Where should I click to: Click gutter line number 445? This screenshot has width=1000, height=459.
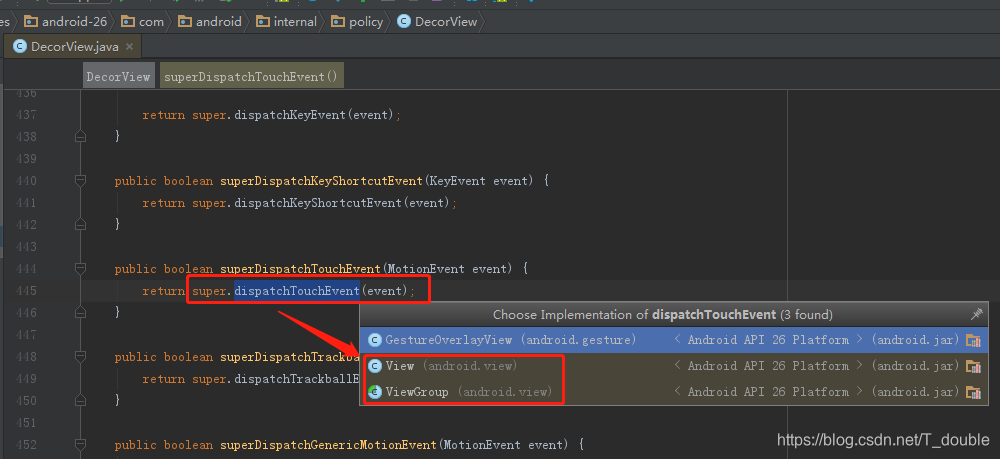pos(24,291)
